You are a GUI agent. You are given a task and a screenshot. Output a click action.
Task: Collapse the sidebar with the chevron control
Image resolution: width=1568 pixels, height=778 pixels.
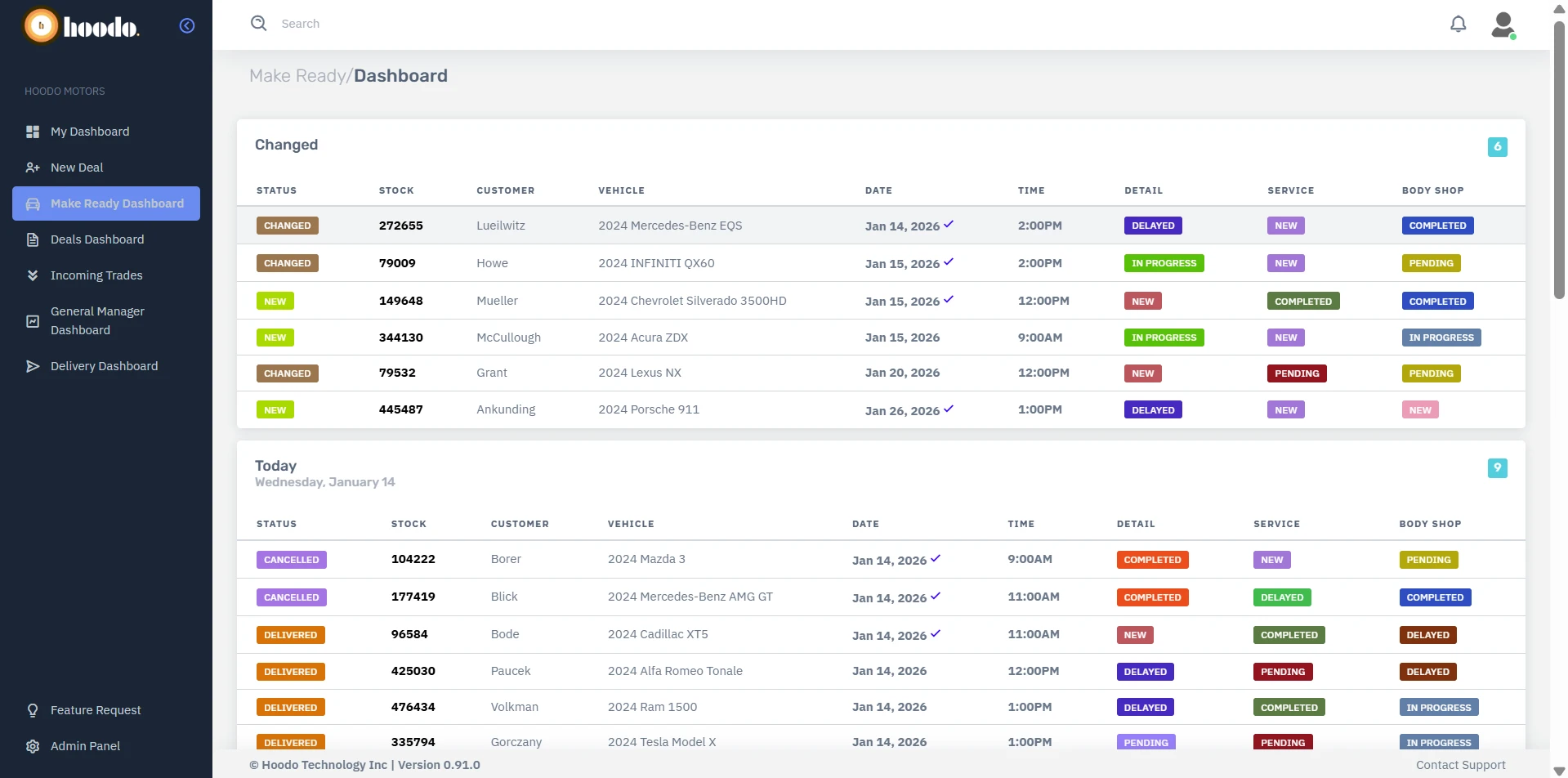[186, 25]
